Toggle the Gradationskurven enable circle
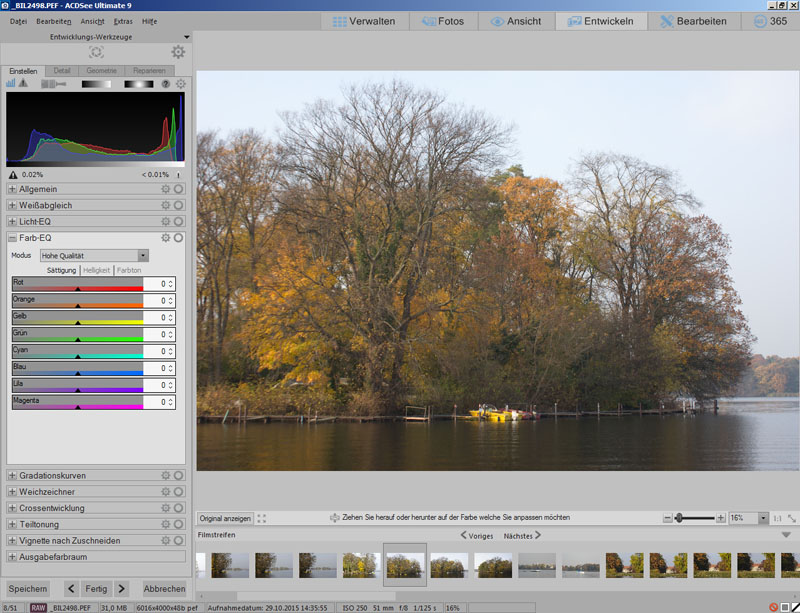The height and width of the screenshot is (613, 800). click(x=179, y=476)
